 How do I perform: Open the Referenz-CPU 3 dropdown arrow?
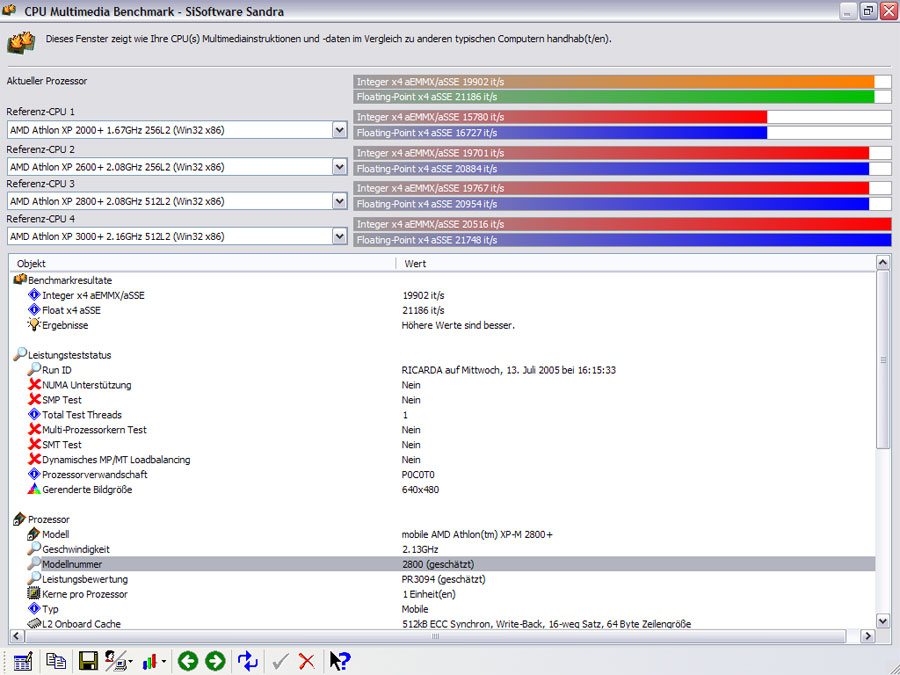pos(339,201)
